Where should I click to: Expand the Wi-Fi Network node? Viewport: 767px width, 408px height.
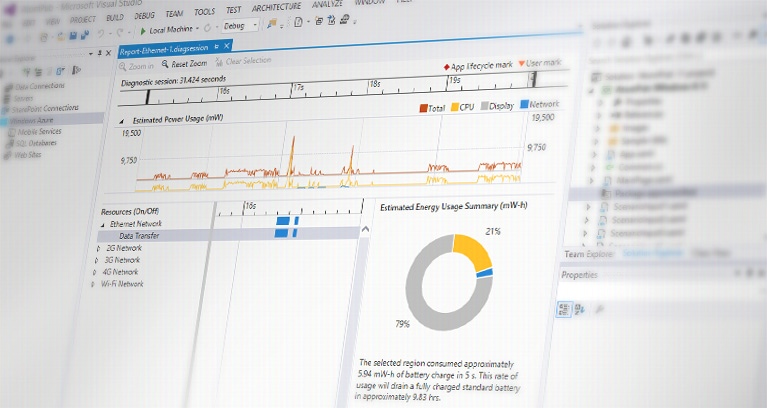[x=92, y=284]
